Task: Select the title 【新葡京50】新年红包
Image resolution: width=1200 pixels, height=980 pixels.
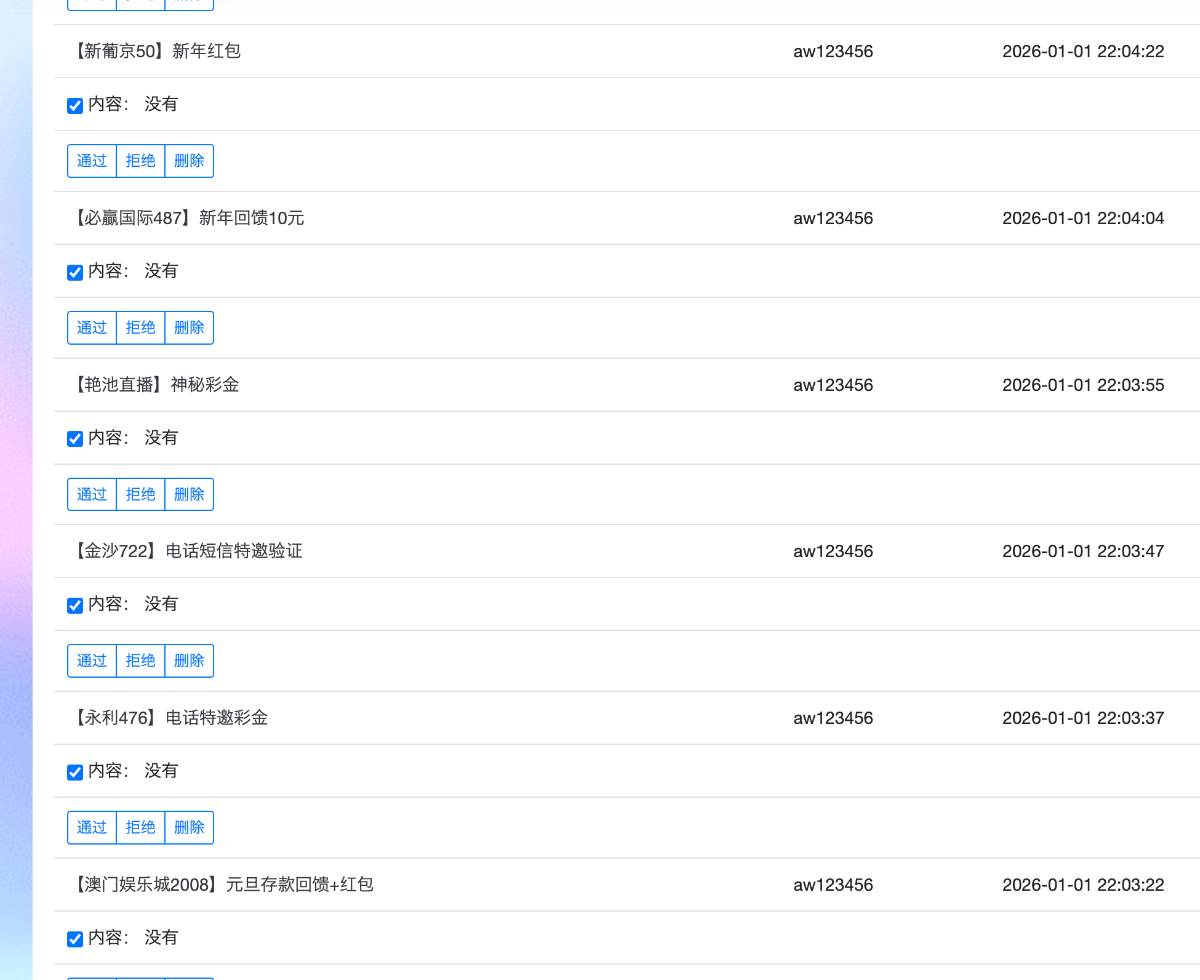Action: 155,51
